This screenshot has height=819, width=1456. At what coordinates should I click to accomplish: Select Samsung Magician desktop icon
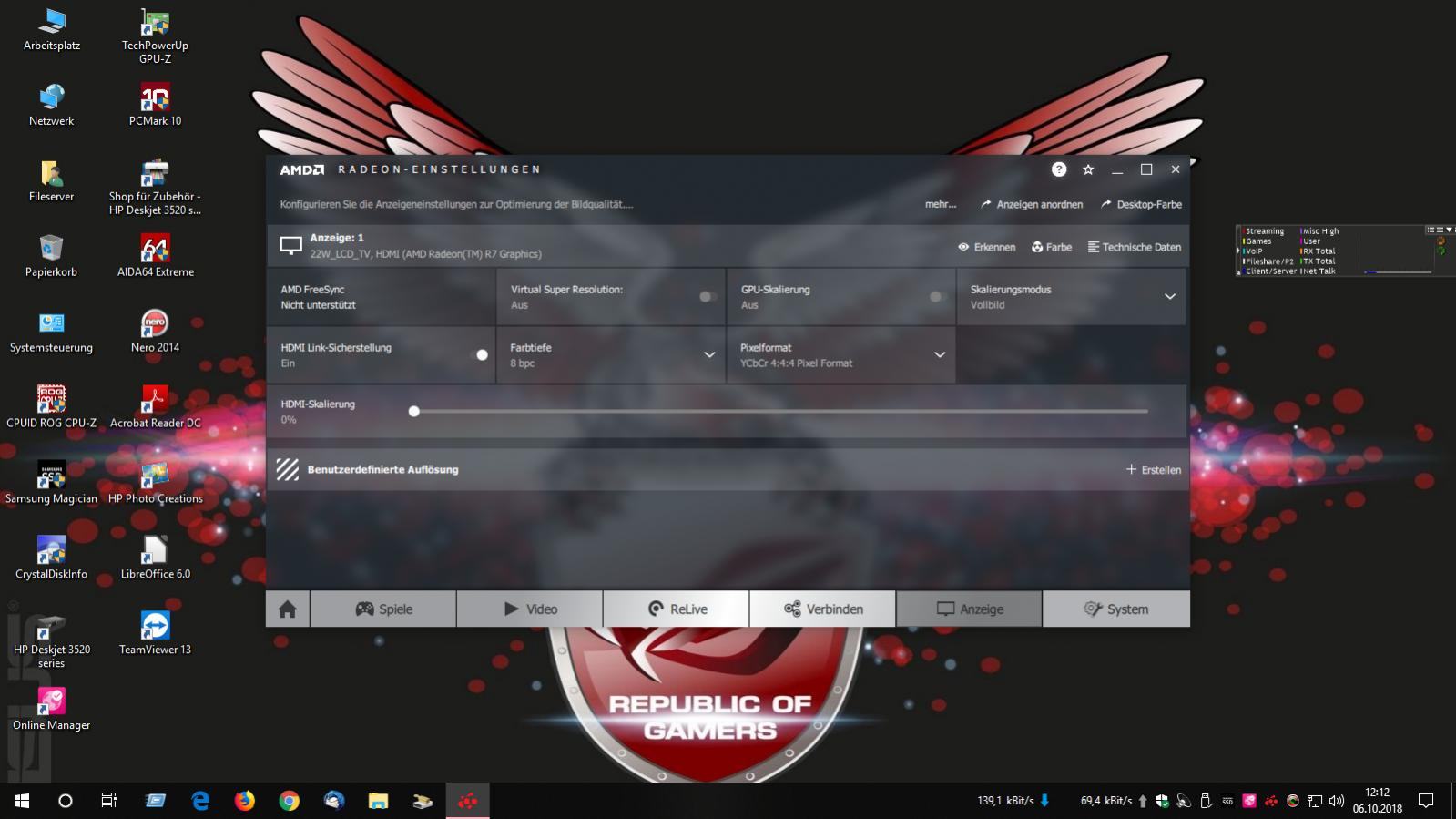coord(52,482)
